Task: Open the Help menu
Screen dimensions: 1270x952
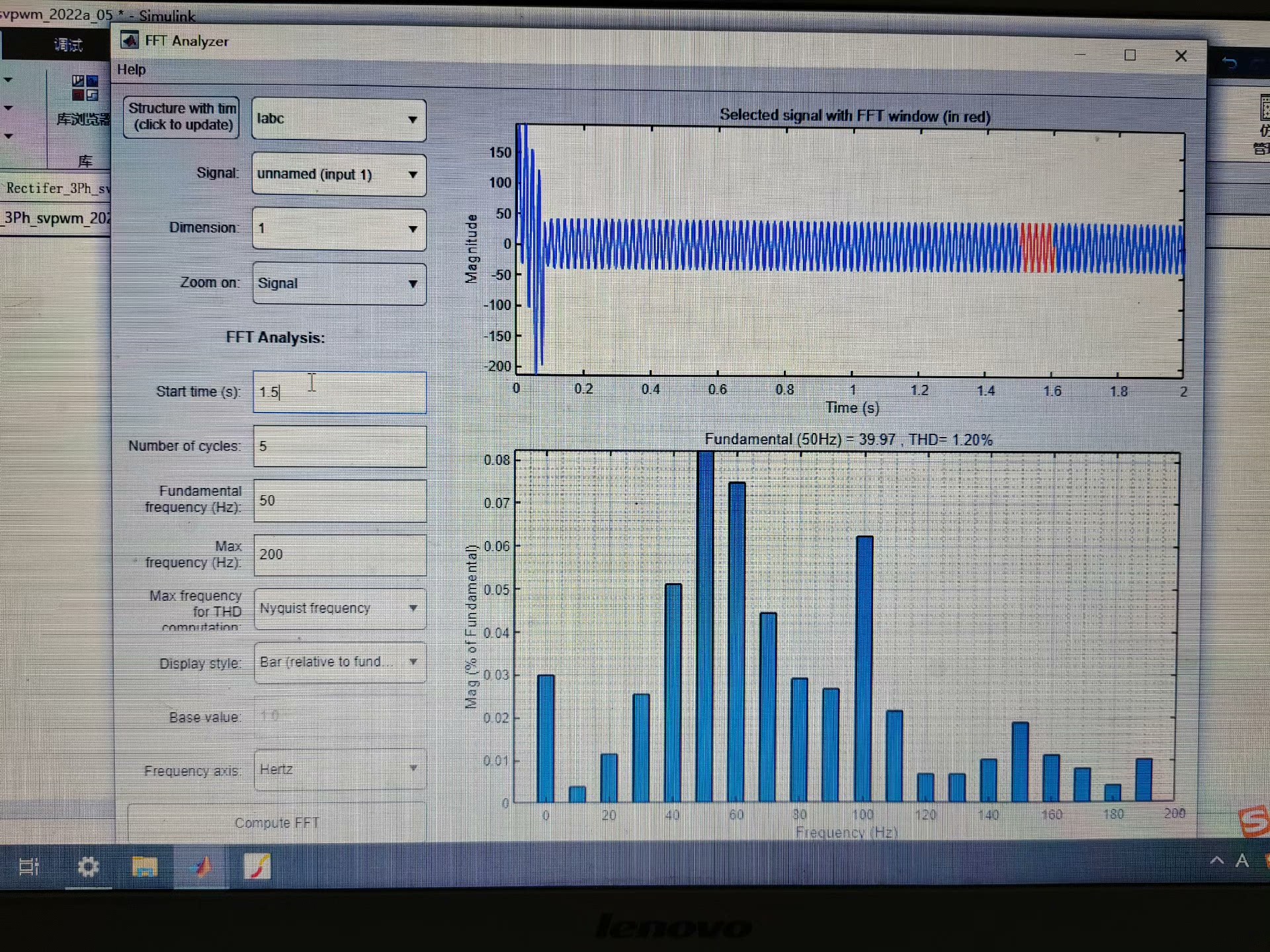Action: (131, 69)
